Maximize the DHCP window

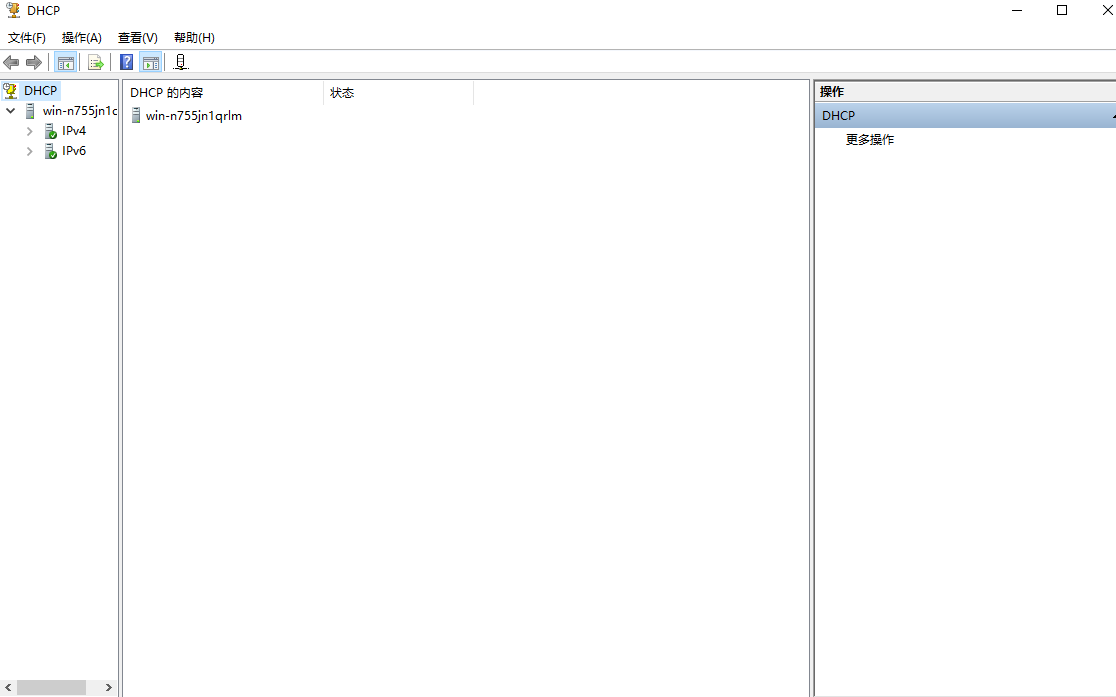click(1062, 10)
